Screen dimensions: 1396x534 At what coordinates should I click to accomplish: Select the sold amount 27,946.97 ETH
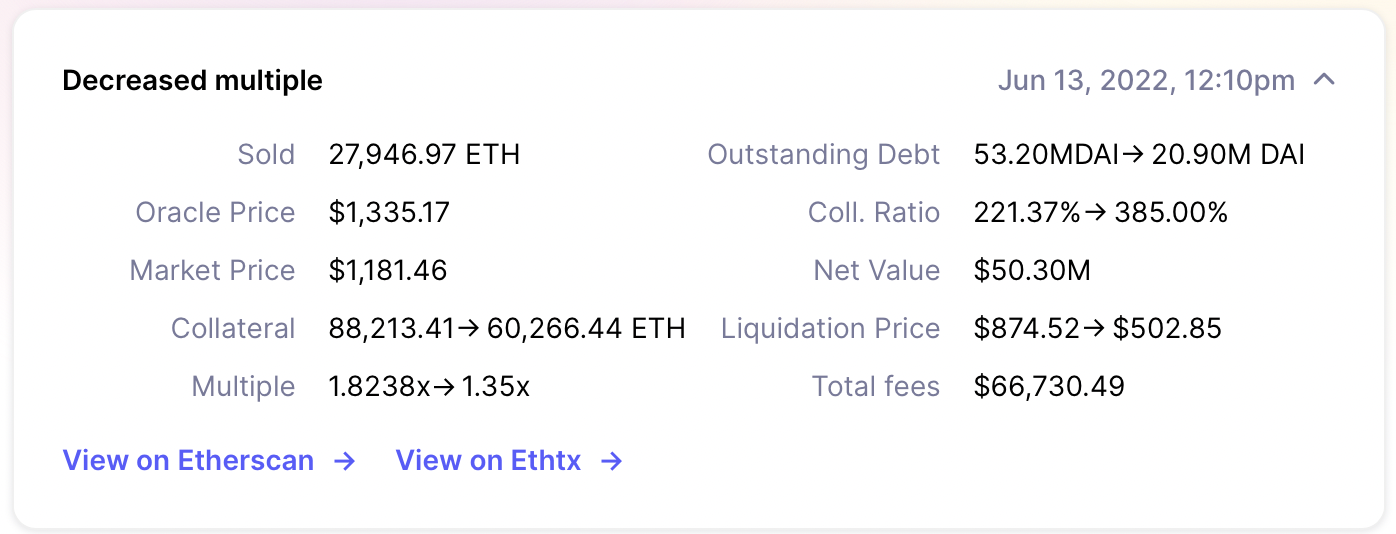pos(424,155)
